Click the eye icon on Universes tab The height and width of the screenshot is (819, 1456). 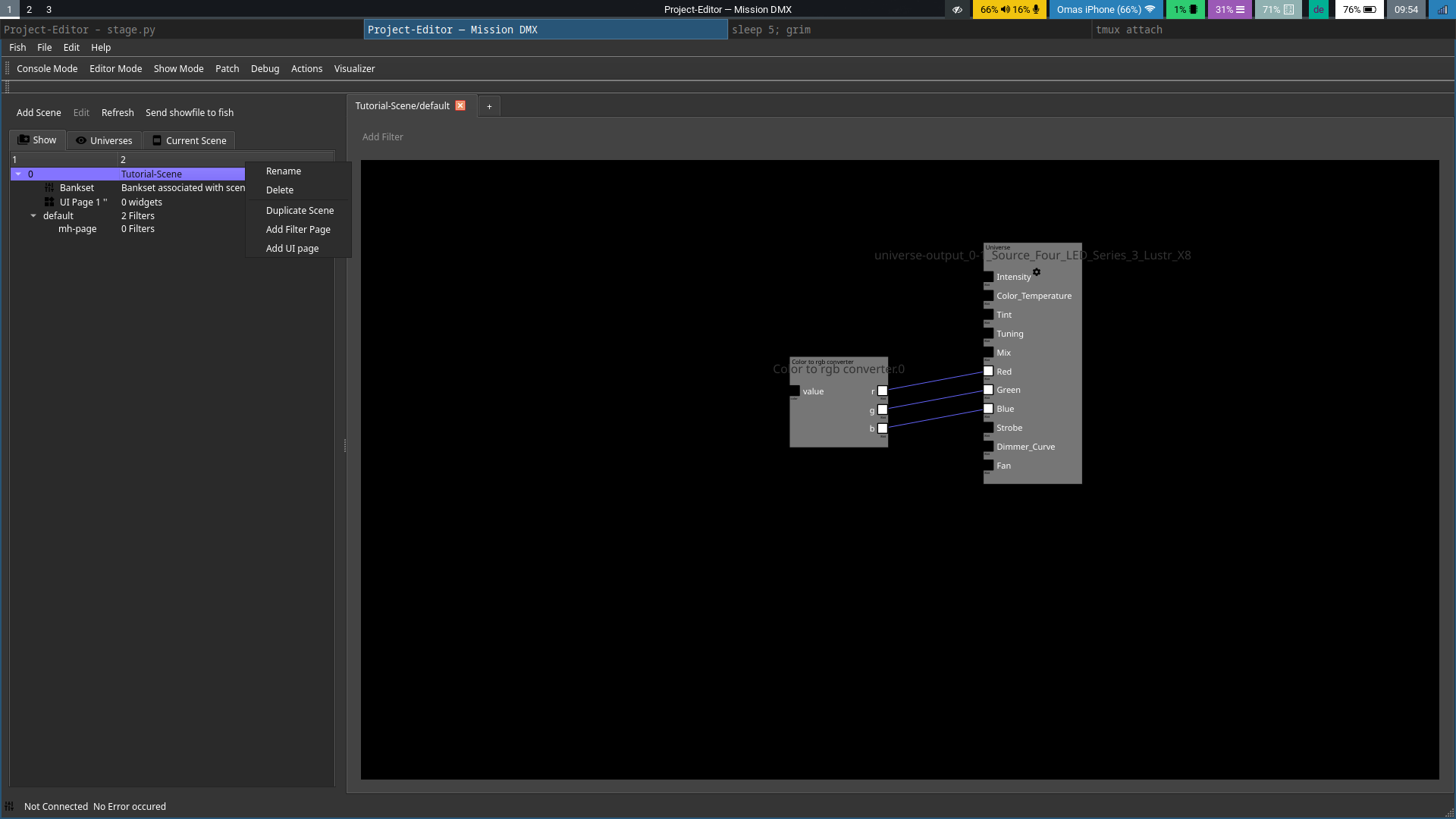click(x=80, y=140)
